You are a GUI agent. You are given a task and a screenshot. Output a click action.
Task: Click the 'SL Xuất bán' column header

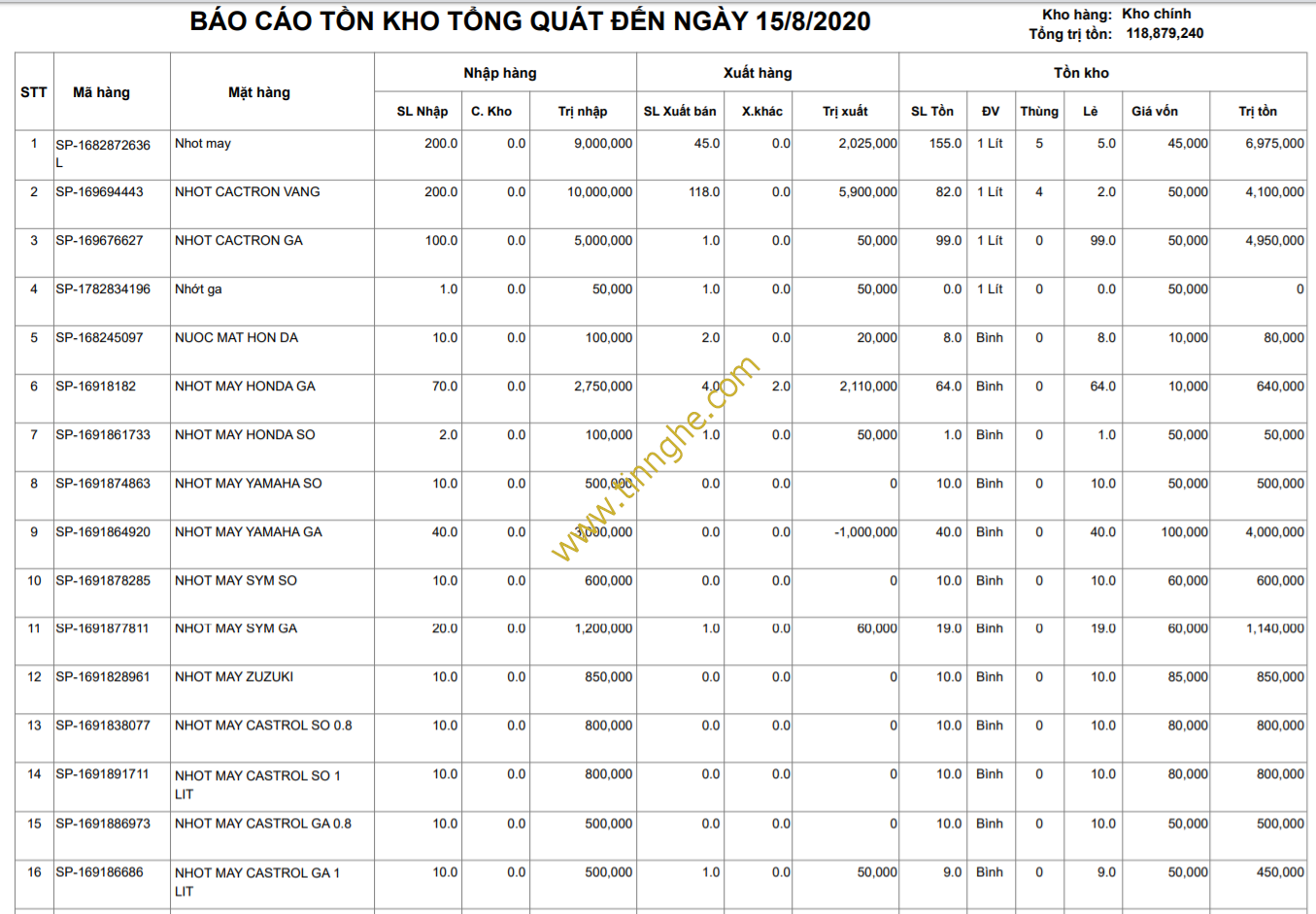pyautogui.click(x=680, y=112)
